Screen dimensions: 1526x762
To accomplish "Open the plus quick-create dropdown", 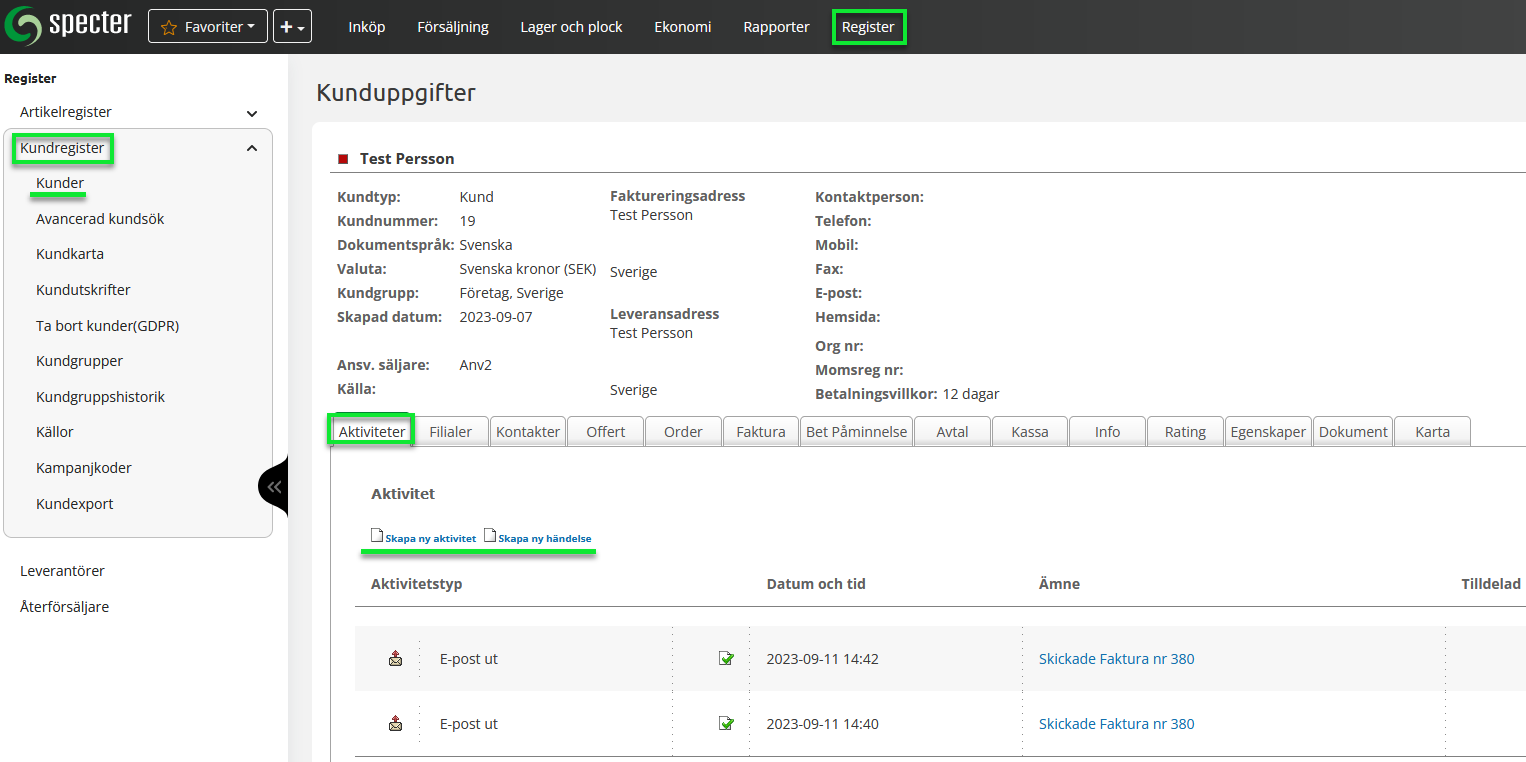I will tap(292, 27).
